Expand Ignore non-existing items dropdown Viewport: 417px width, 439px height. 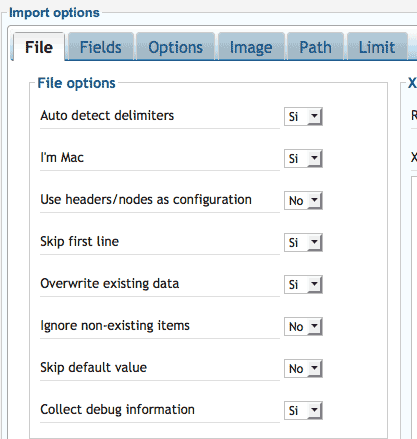303,327
